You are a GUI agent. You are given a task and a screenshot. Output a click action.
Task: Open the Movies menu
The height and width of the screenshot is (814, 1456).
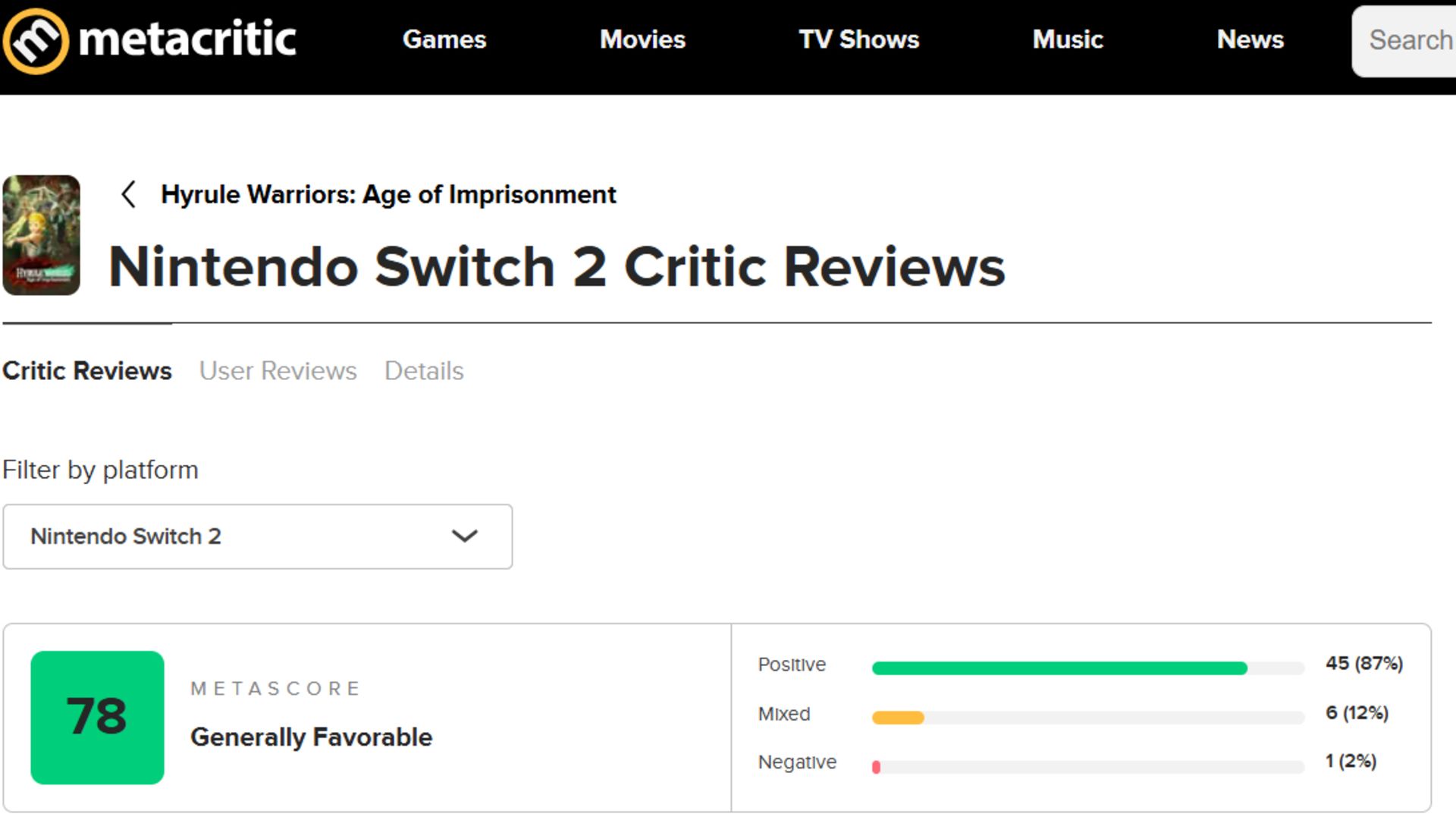[x=642, y=39]
